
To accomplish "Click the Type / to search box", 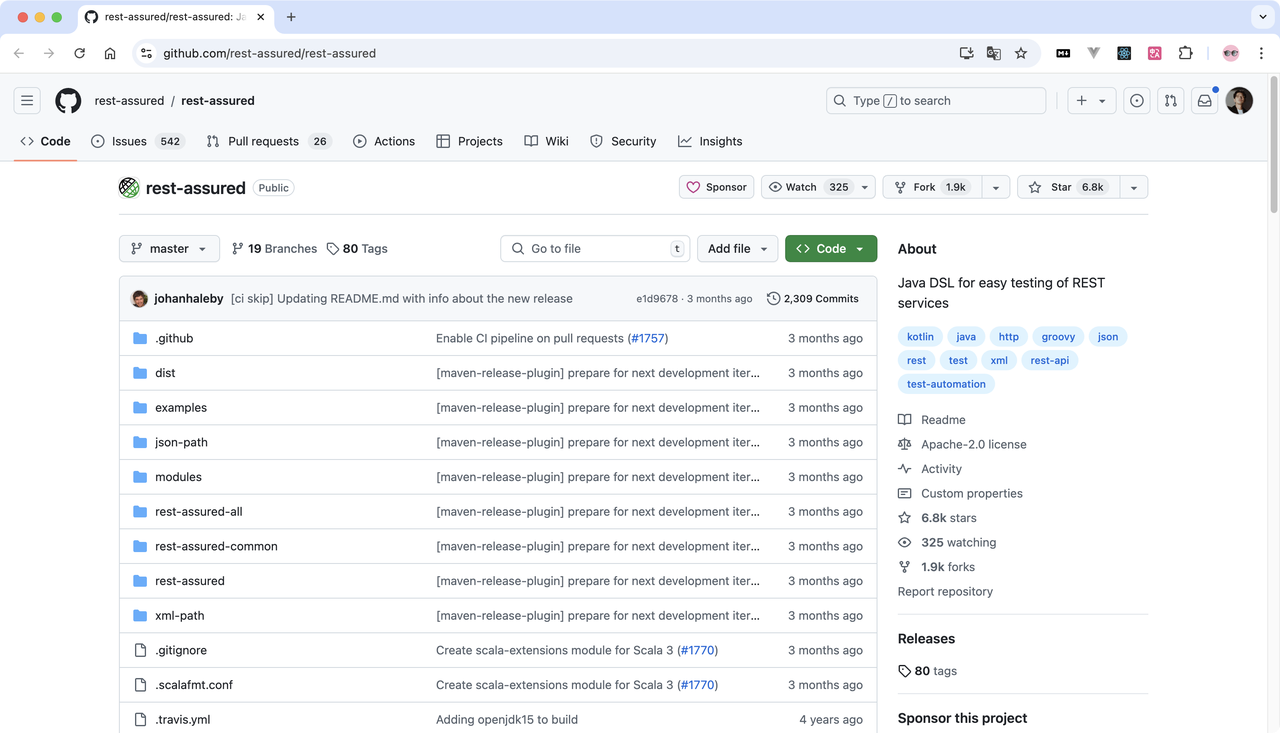I will pyautogui.click(x=936, y=101).
